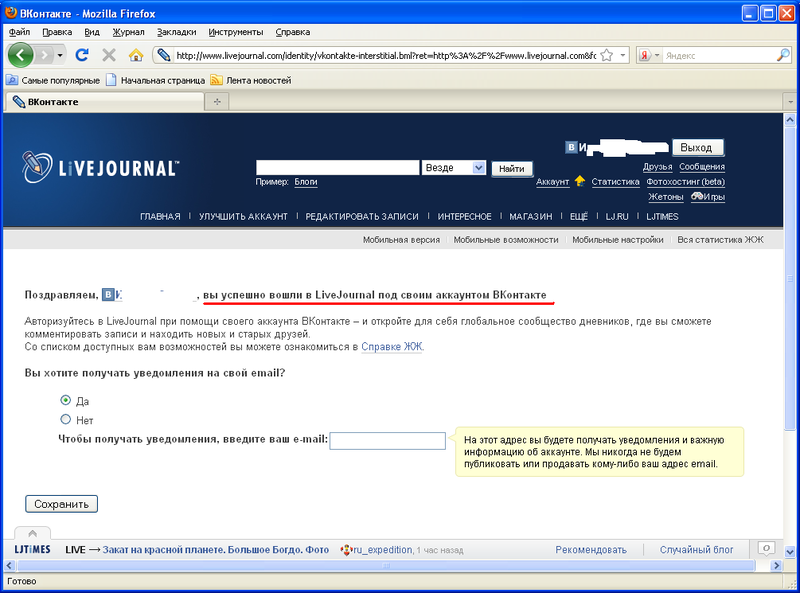Open the Мобильная версия link
Image resolution: width=800 pixels, height=593 pixels.
click(x=401, y=239)
